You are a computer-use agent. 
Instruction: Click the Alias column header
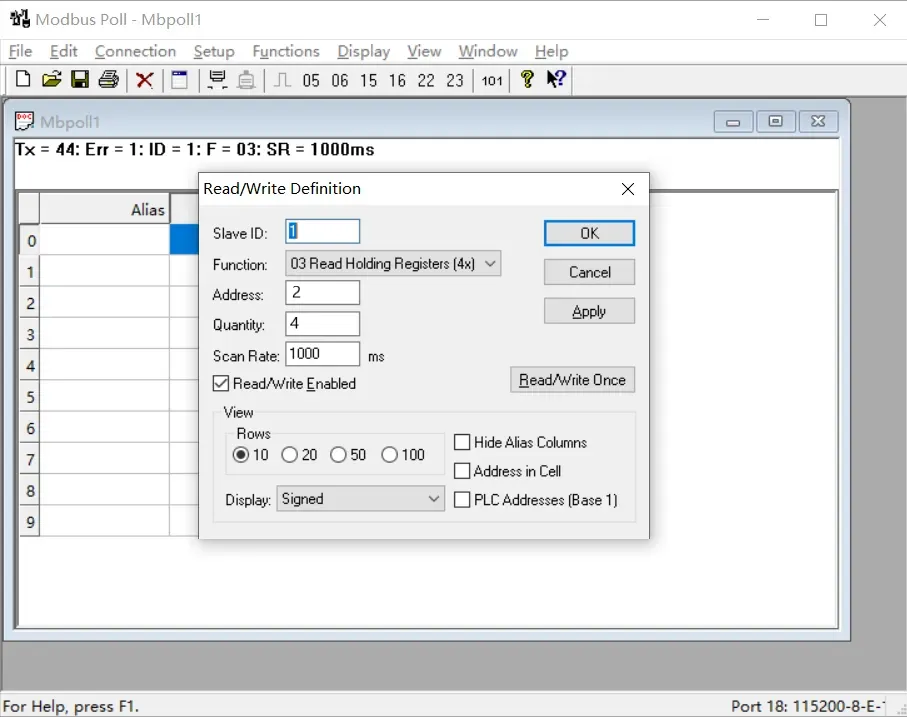105,209
